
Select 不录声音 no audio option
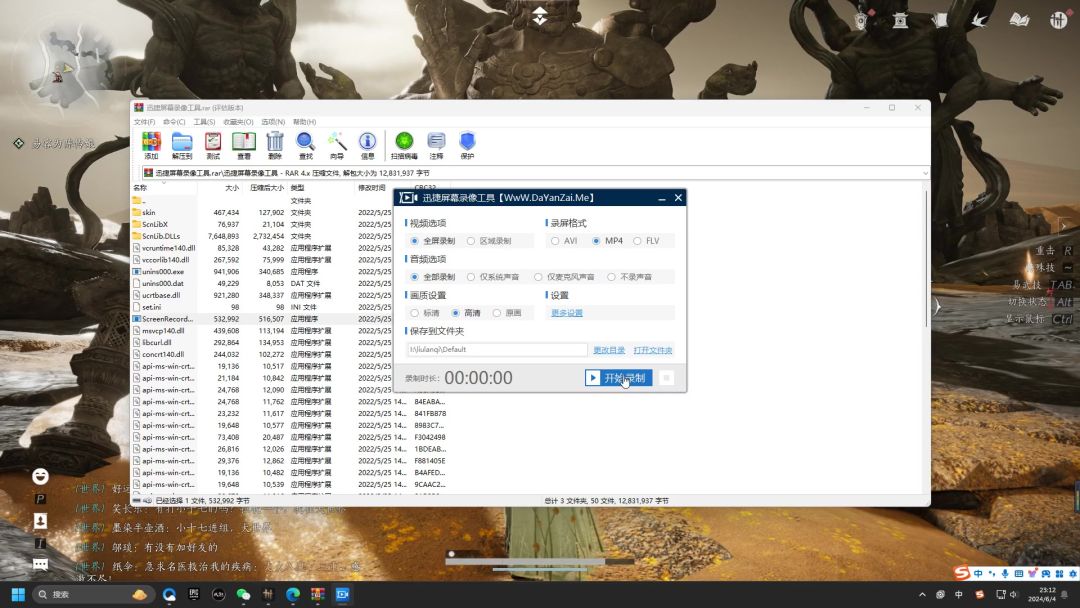[630, 277]
